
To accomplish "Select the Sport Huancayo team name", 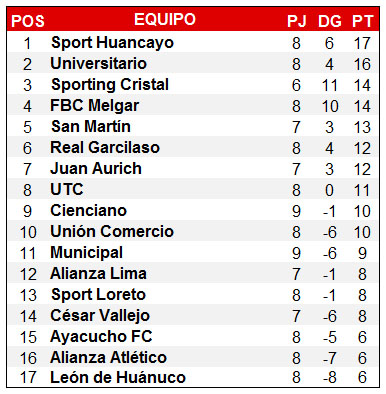I will 112,43.
